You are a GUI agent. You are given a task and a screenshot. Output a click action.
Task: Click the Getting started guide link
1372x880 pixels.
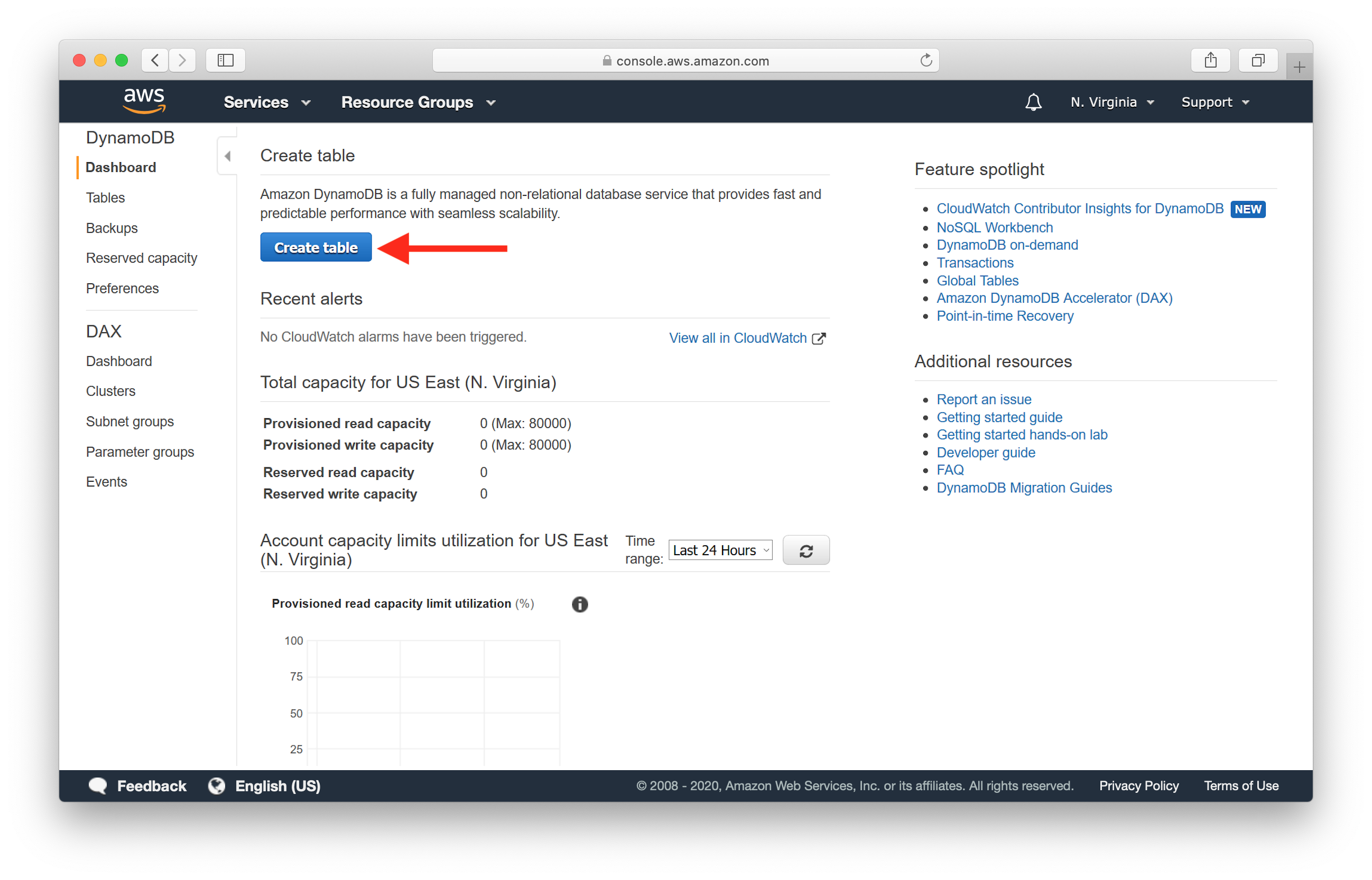999,416
